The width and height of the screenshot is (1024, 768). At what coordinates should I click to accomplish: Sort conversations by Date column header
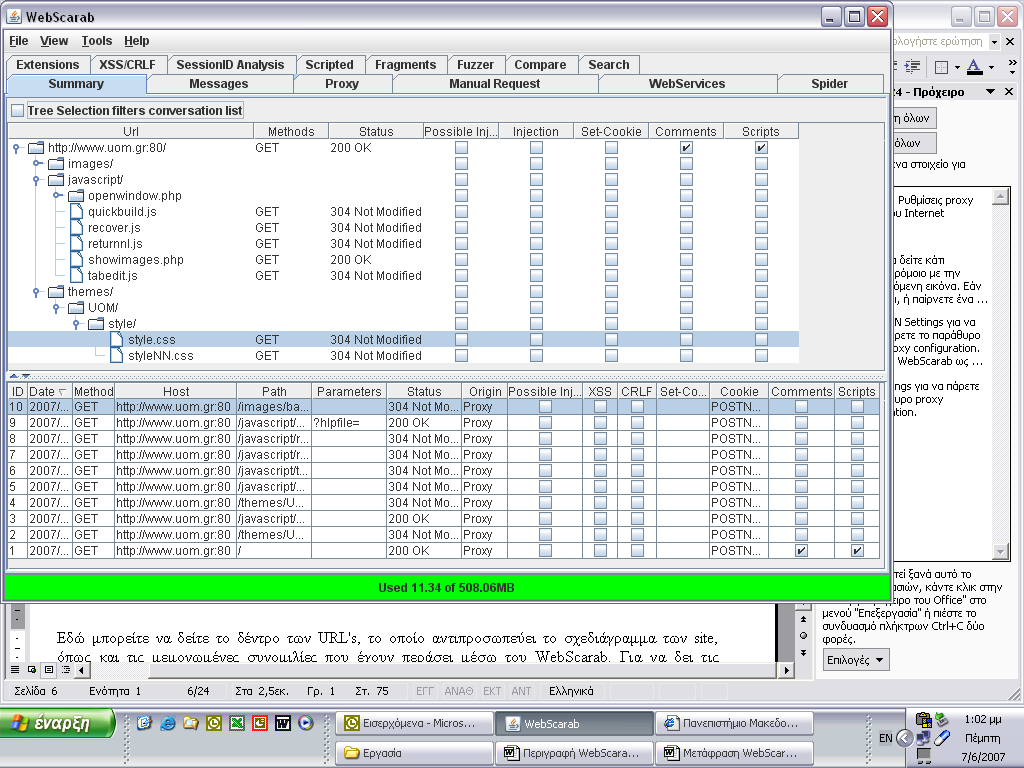point(48,391)
